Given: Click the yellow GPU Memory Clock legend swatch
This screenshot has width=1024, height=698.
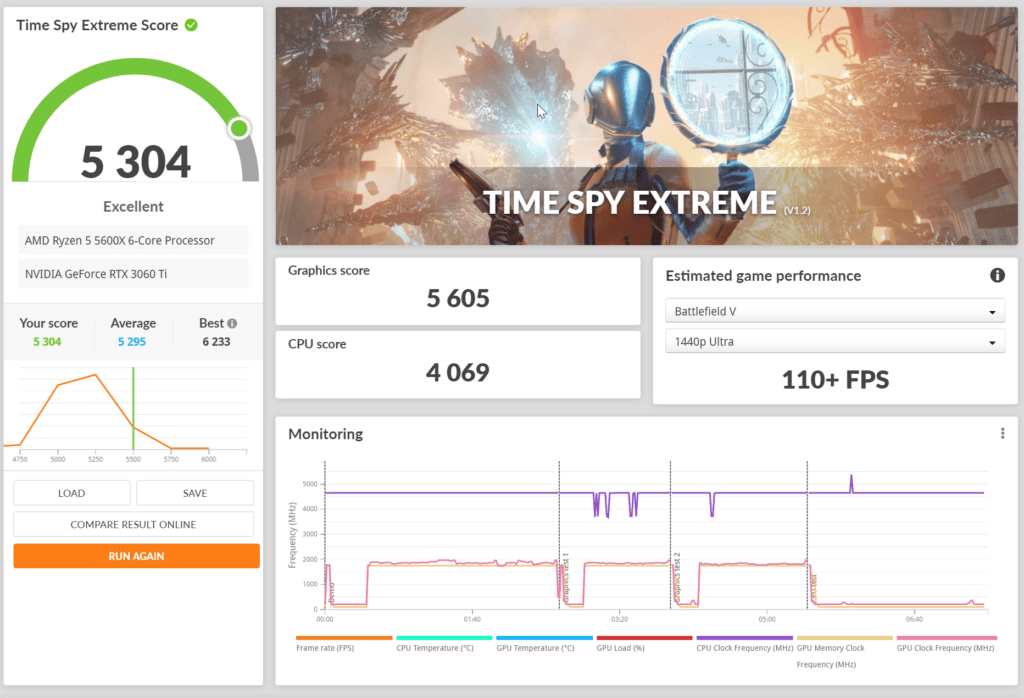Looking at the screenshot, I should click(x=845, y=638).
